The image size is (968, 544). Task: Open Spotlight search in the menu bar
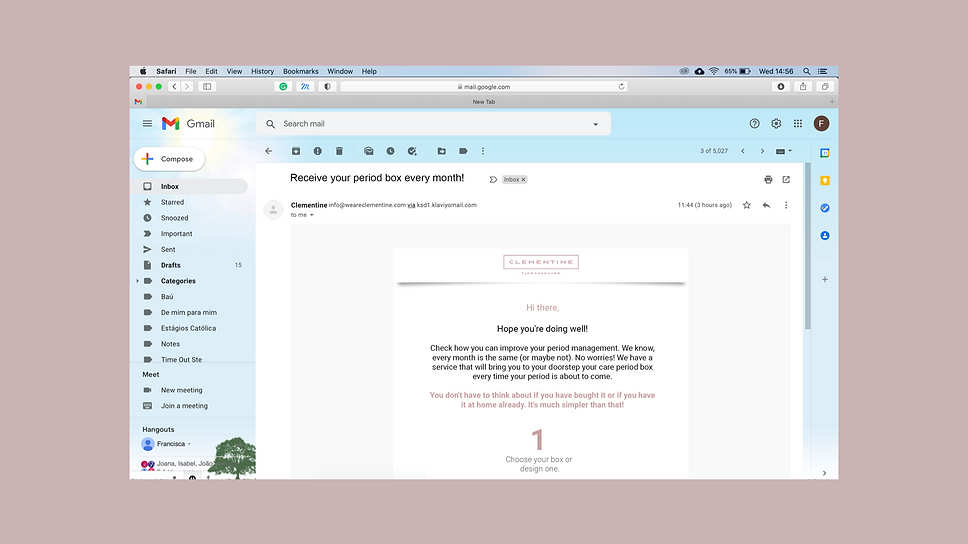point(806,71)
